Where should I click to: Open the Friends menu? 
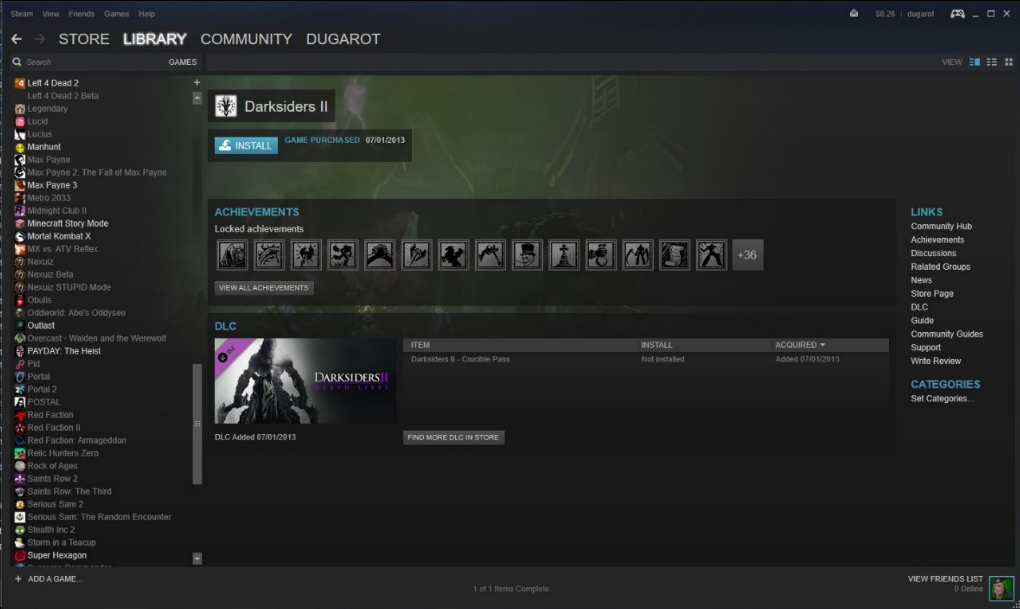click(81, 14)
